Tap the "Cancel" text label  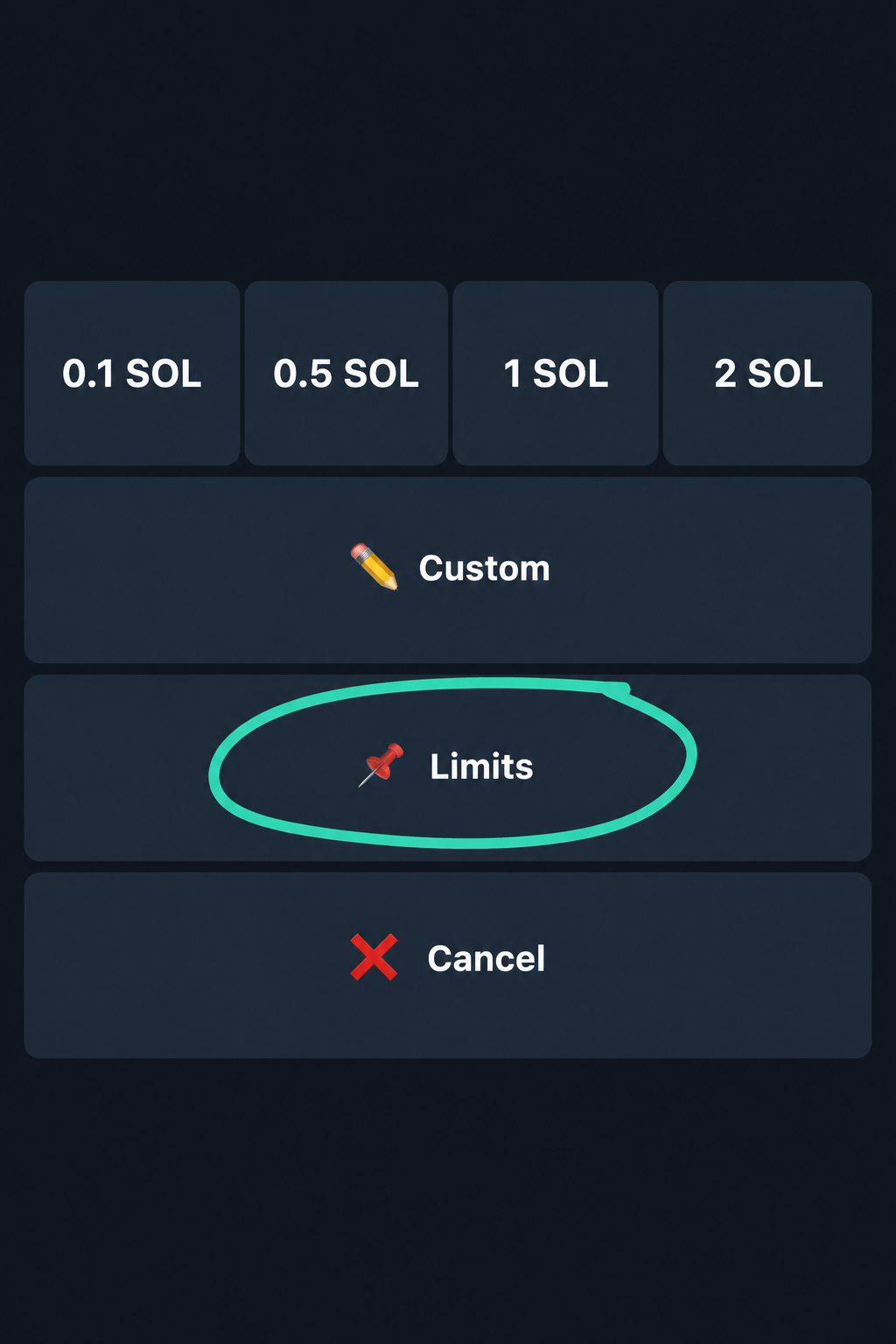486,958
